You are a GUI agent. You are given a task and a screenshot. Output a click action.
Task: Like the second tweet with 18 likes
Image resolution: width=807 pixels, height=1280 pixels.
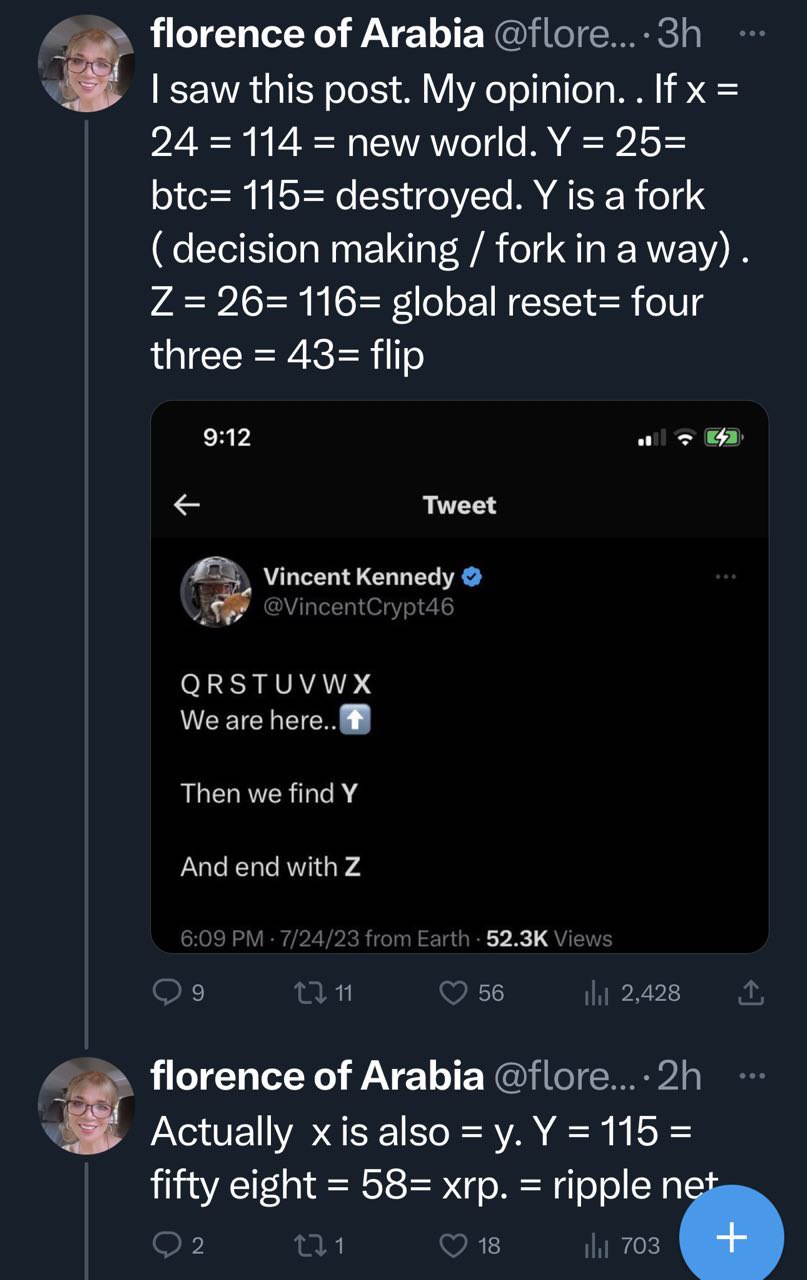click(455, 1244)
